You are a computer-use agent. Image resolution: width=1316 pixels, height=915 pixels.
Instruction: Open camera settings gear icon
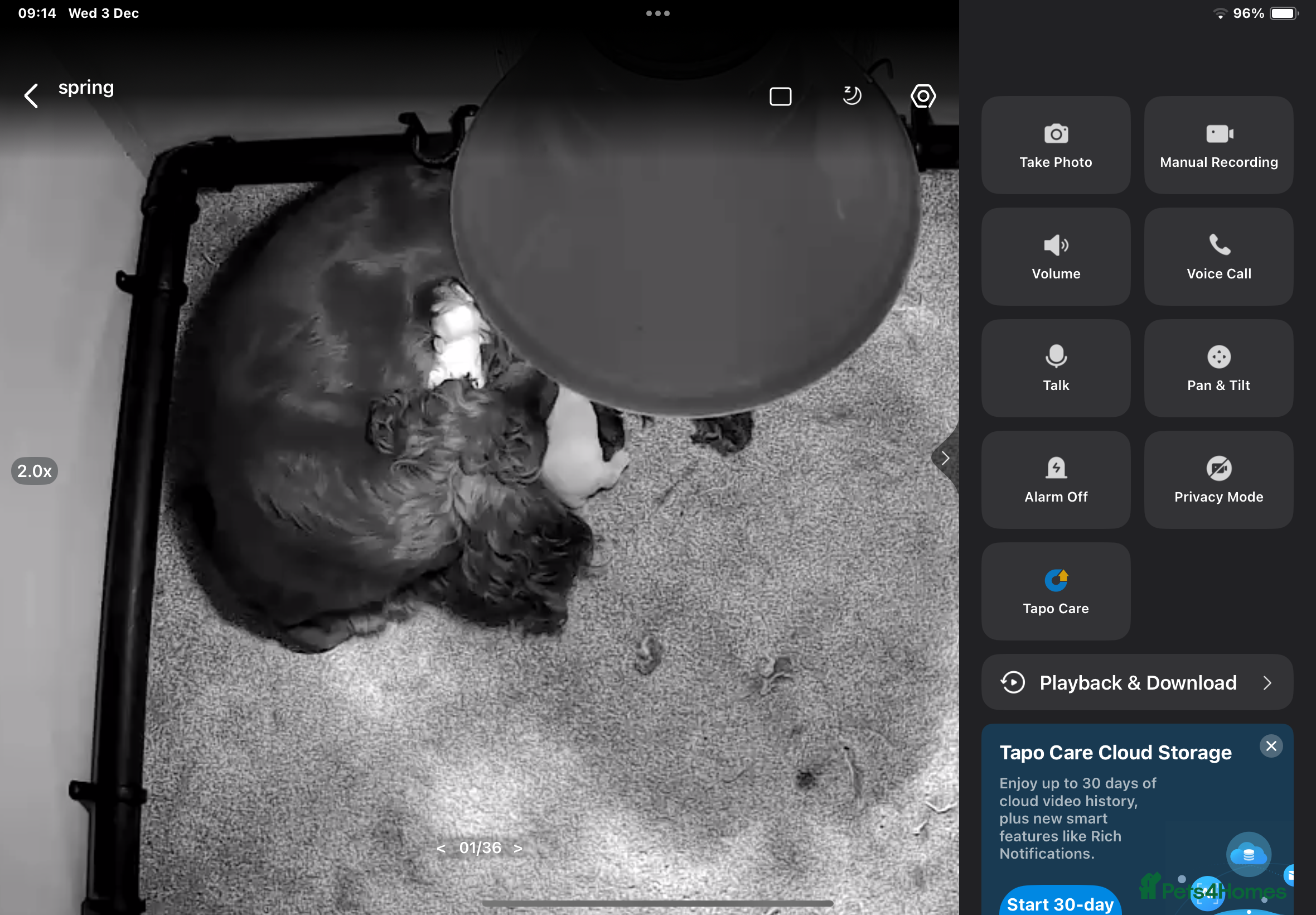click(923, 97)
